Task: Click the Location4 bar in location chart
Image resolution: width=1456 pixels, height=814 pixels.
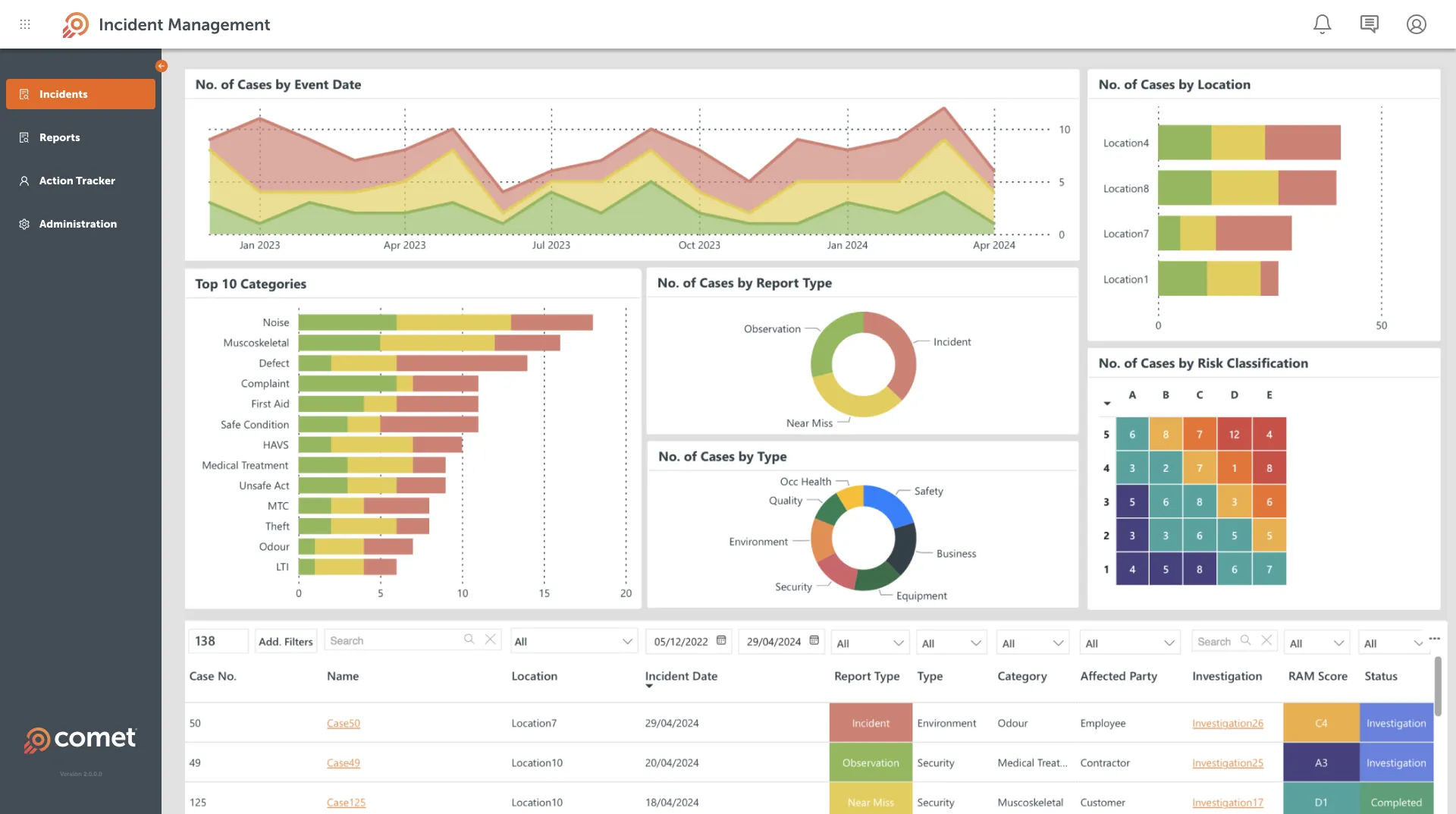Action: pos(1249,143)
